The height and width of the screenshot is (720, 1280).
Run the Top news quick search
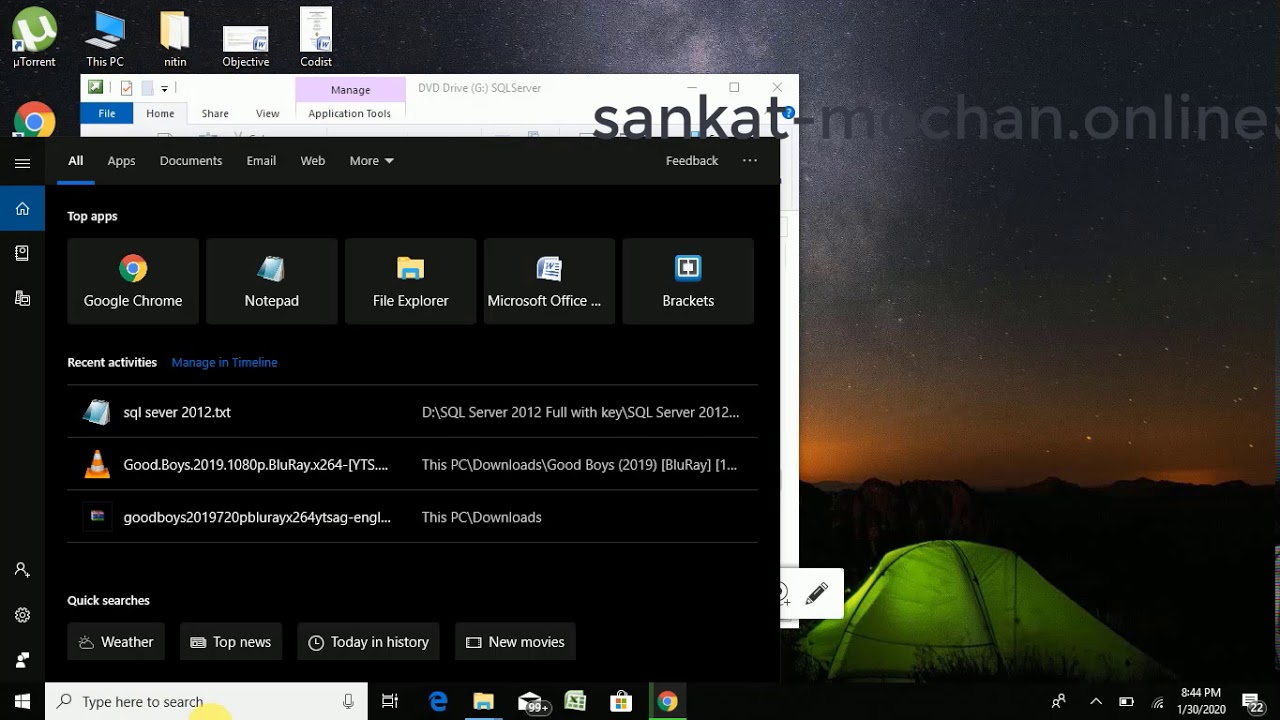(231, 642)
